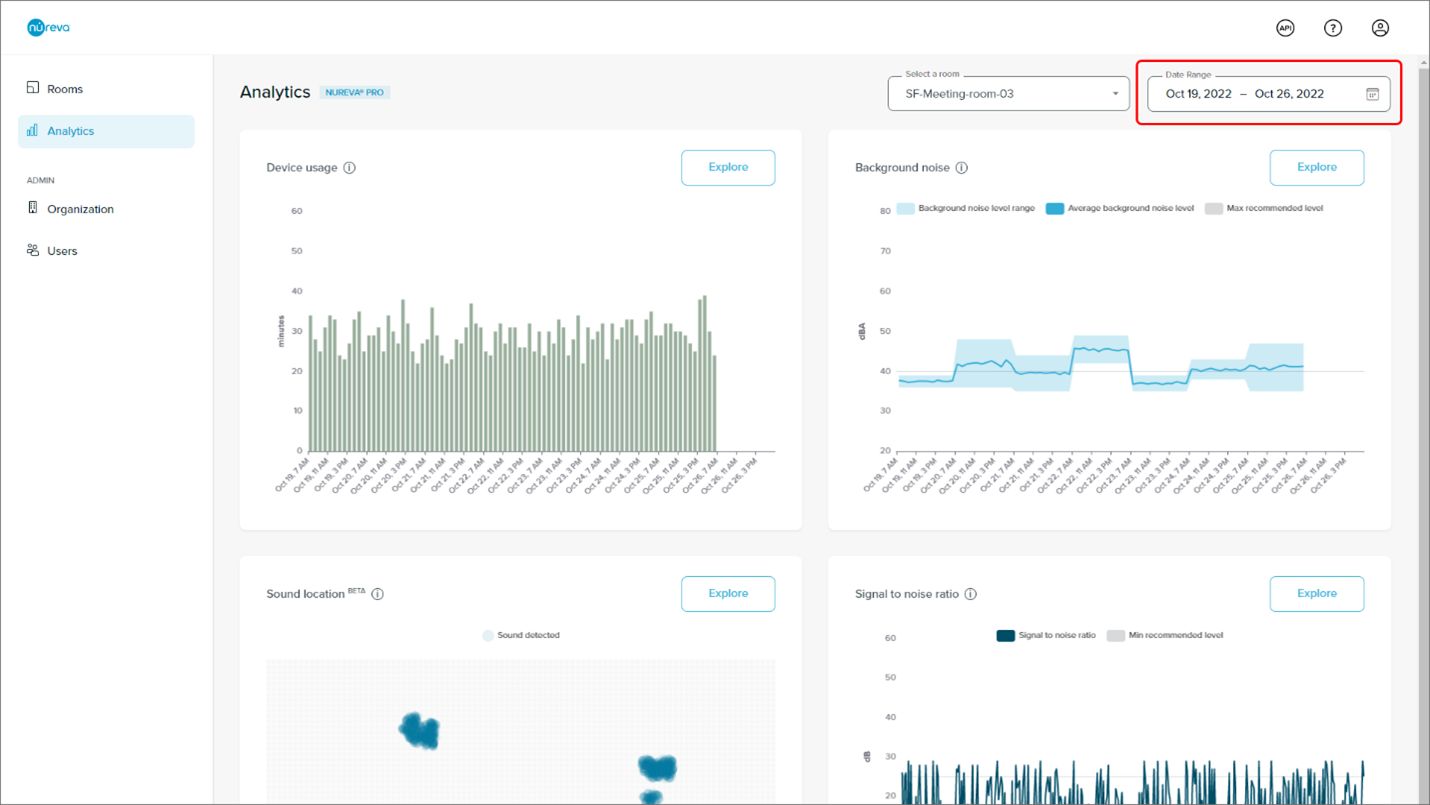Open the user account profile icon
Screen dimensions: 1430x805
click(1380, 28)
